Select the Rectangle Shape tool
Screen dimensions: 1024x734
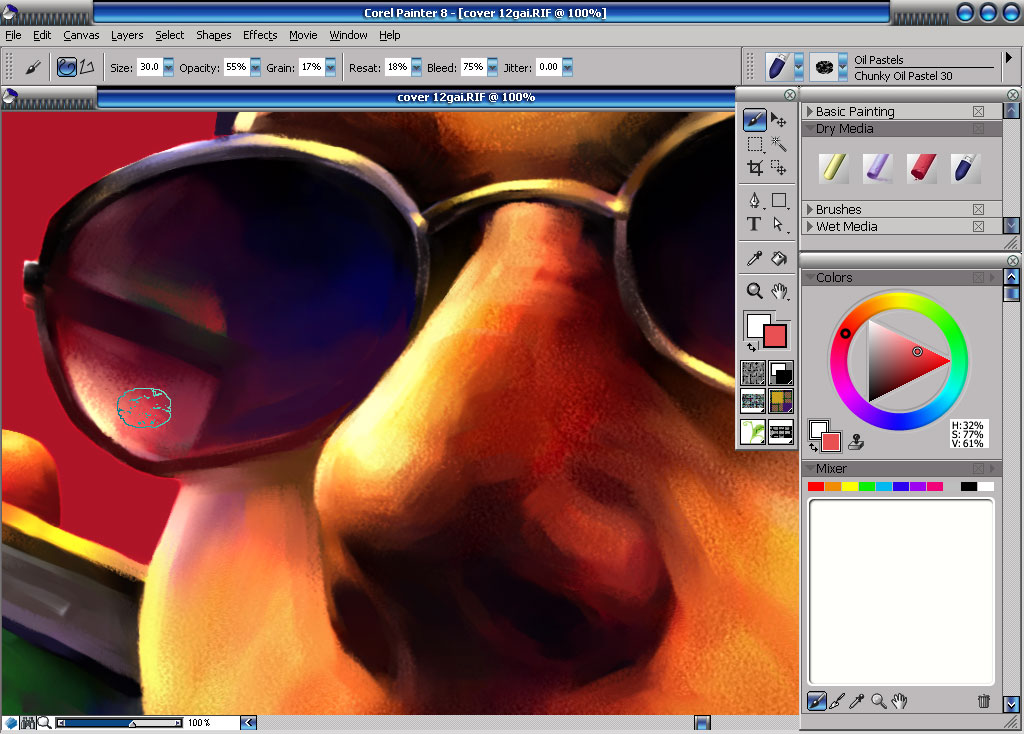pos(779,200)
